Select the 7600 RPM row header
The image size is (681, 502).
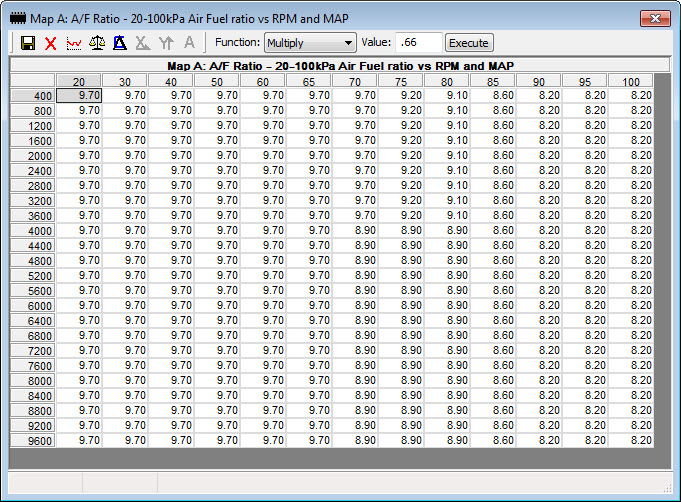[x=33, y=366]
